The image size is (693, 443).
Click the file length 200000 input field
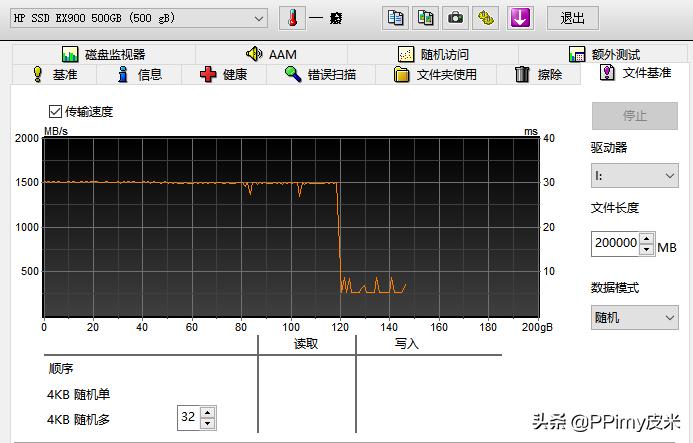point(615,243)
